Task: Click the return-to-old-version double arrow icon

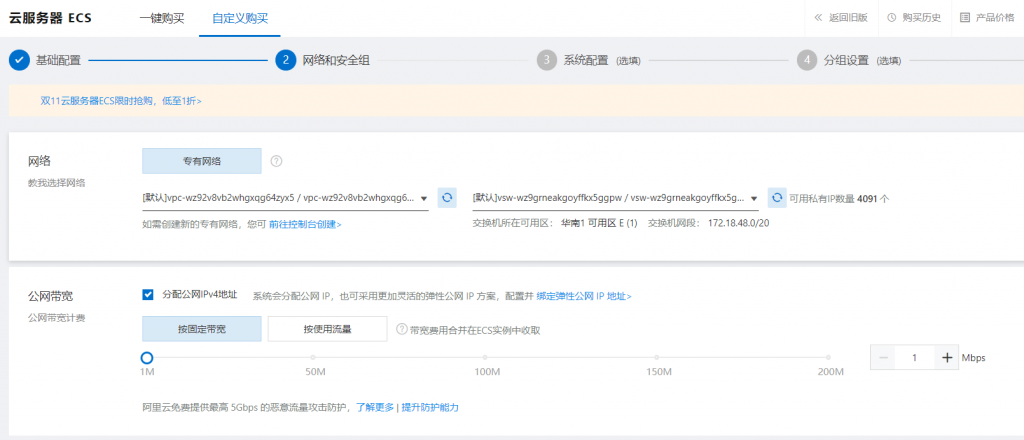Action: click(x=818, y=18)
